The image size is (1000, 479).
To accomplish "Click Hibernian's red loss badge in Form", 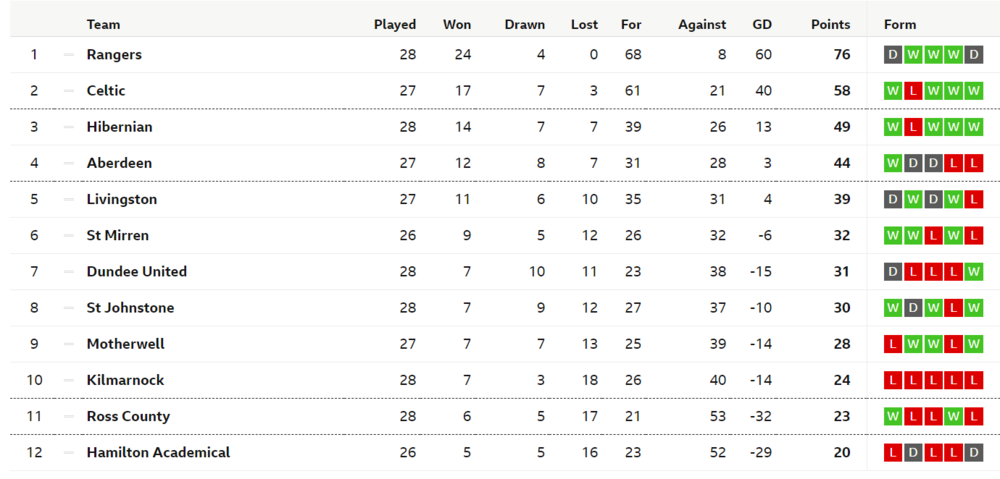I will 913,127.
